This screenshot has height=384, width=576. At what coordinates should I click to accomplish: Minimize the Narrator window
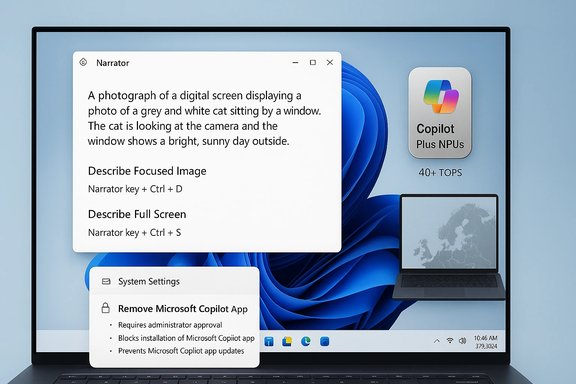point(295,62)
